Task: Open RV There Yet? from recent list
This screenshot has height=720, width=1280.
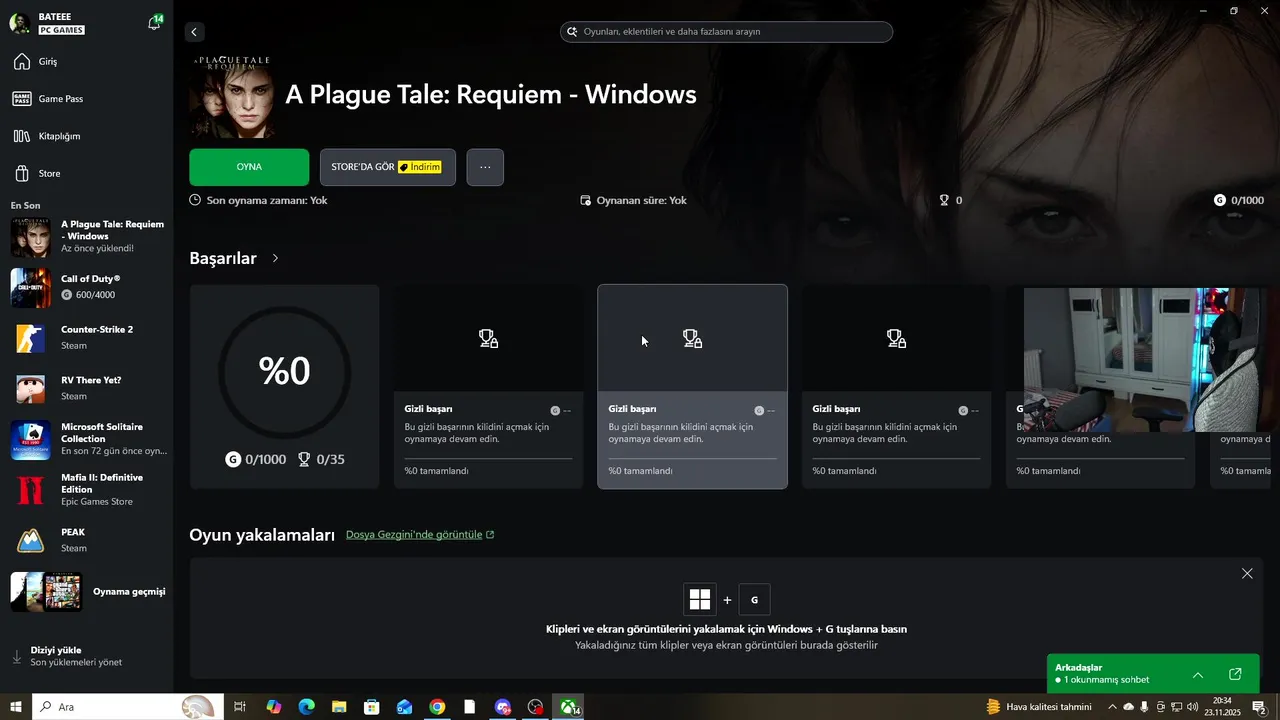Action: (x=87, y=388)
